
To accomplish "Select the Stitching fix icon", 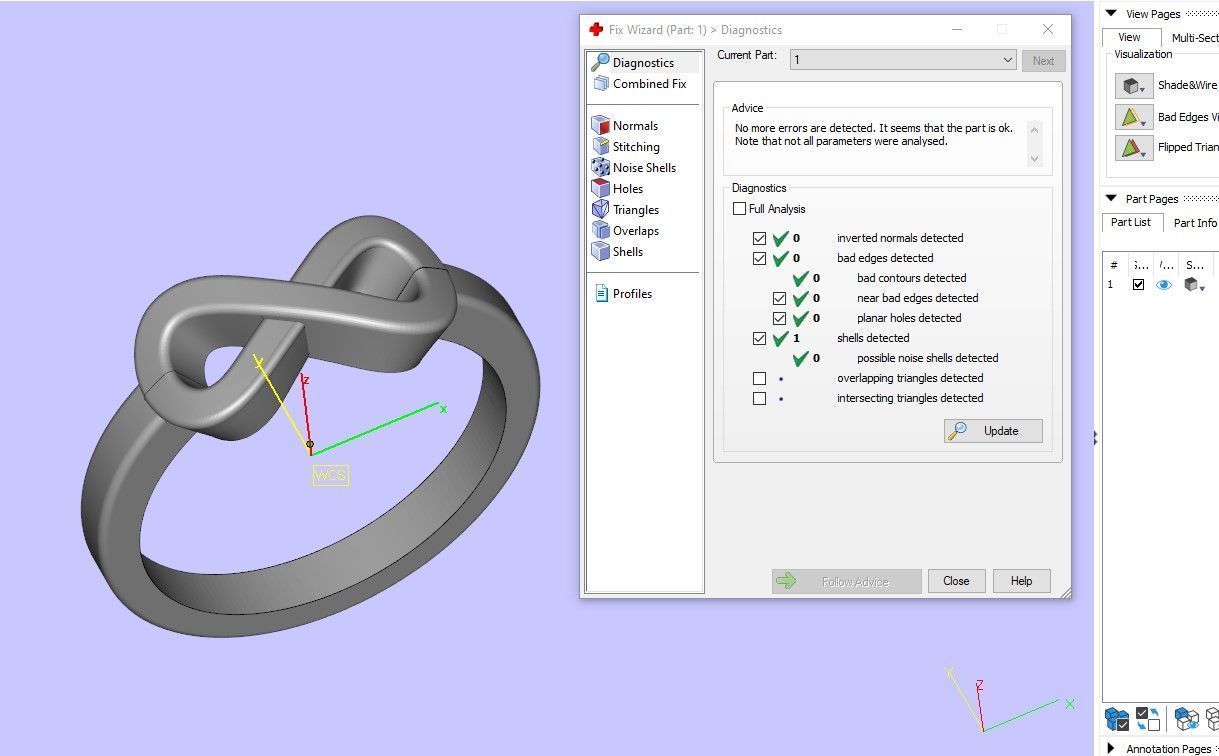I will (600, 147).
